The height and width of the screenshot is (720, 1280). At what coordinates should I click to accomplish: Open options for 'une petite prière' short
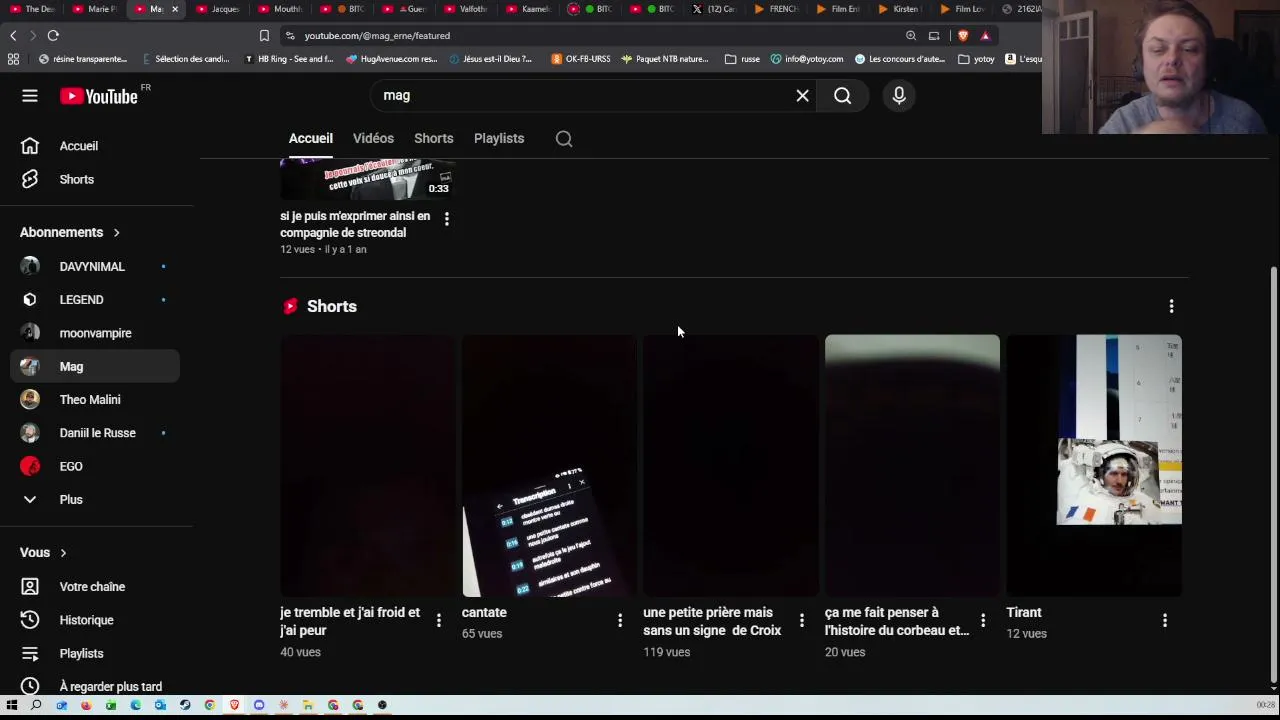(x=801, y=621)
